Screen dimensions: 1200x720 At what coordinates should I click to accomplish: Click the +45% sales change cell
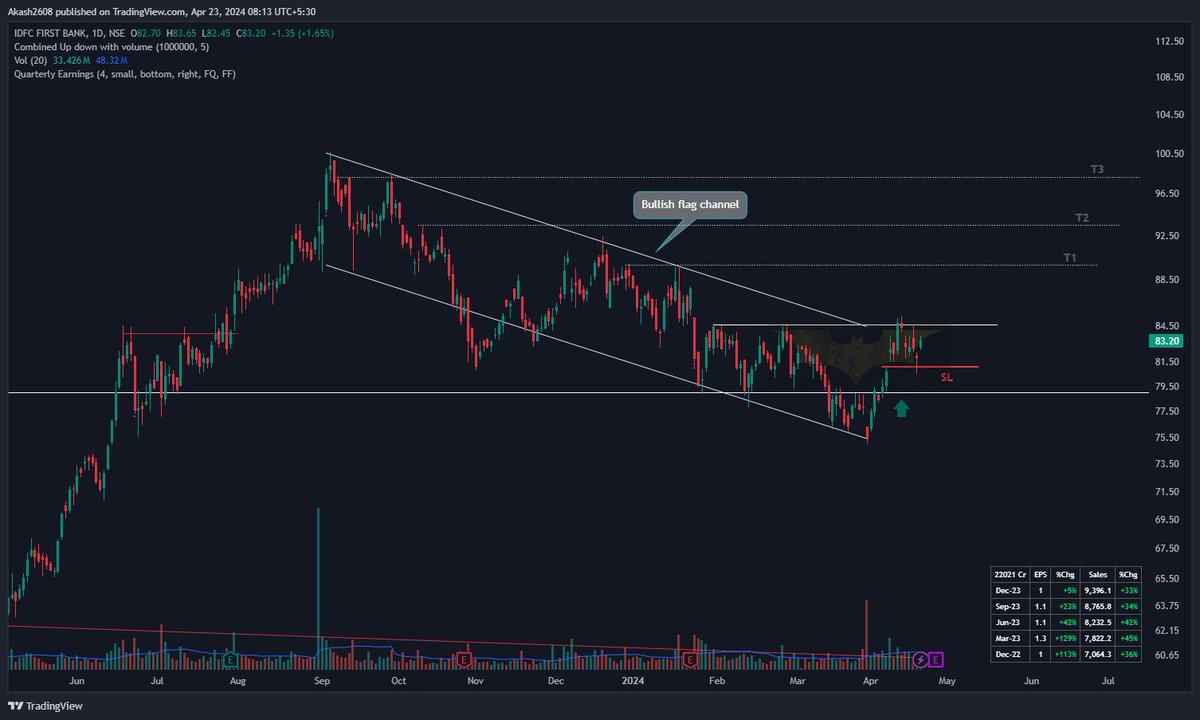click(1129, 636)
